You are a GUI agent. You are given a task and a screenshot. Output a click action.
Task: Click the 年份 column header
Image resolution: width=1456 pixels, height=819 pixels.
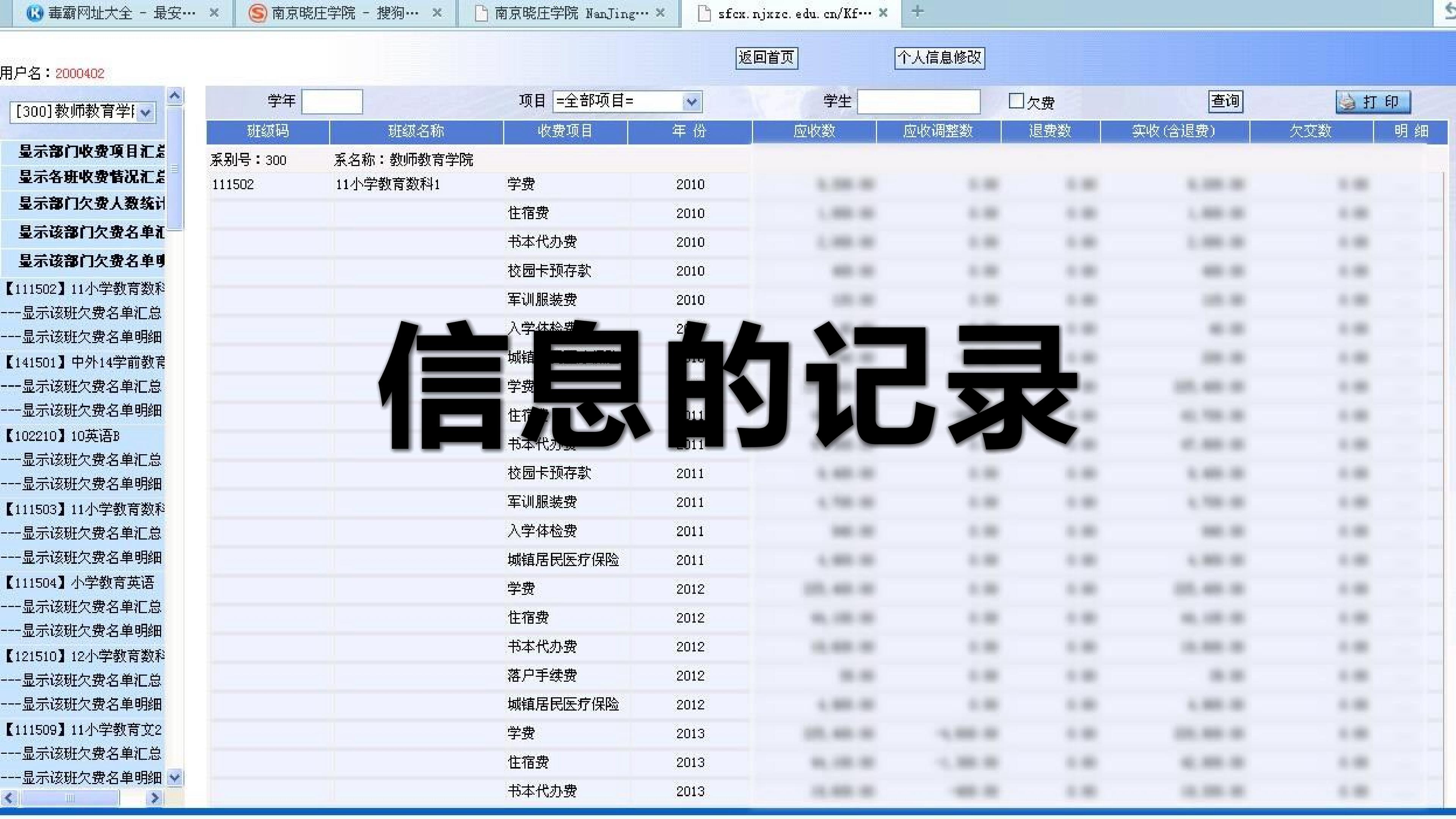click(690, 132)
